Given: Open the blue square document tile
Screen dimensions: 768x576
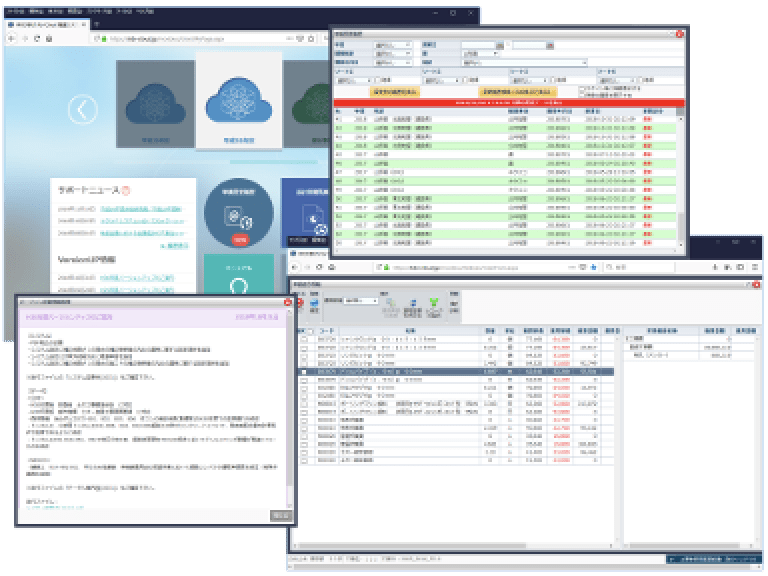Looking at the screenshot, I should (x=306, y=213).
